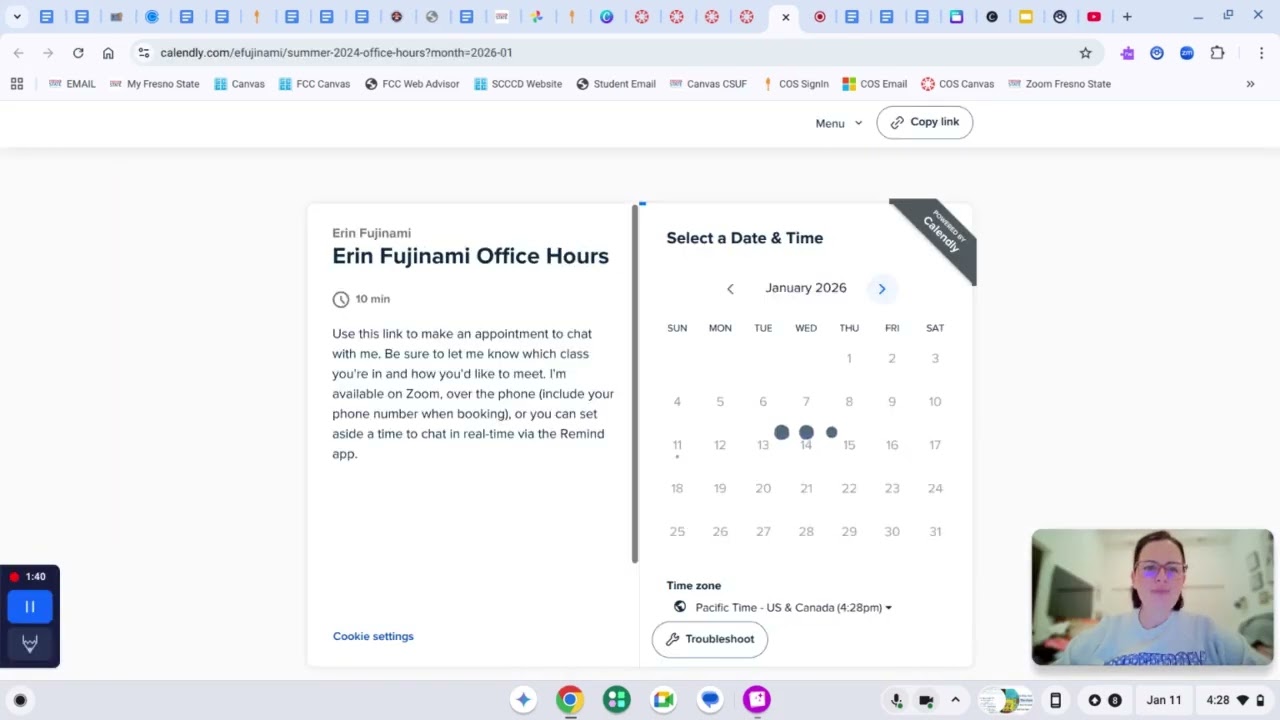This screenshot has width=1280, height=720.
Task: Open the EMAIL bookmark
Action: pyautogui.click(x=72, y=84)
